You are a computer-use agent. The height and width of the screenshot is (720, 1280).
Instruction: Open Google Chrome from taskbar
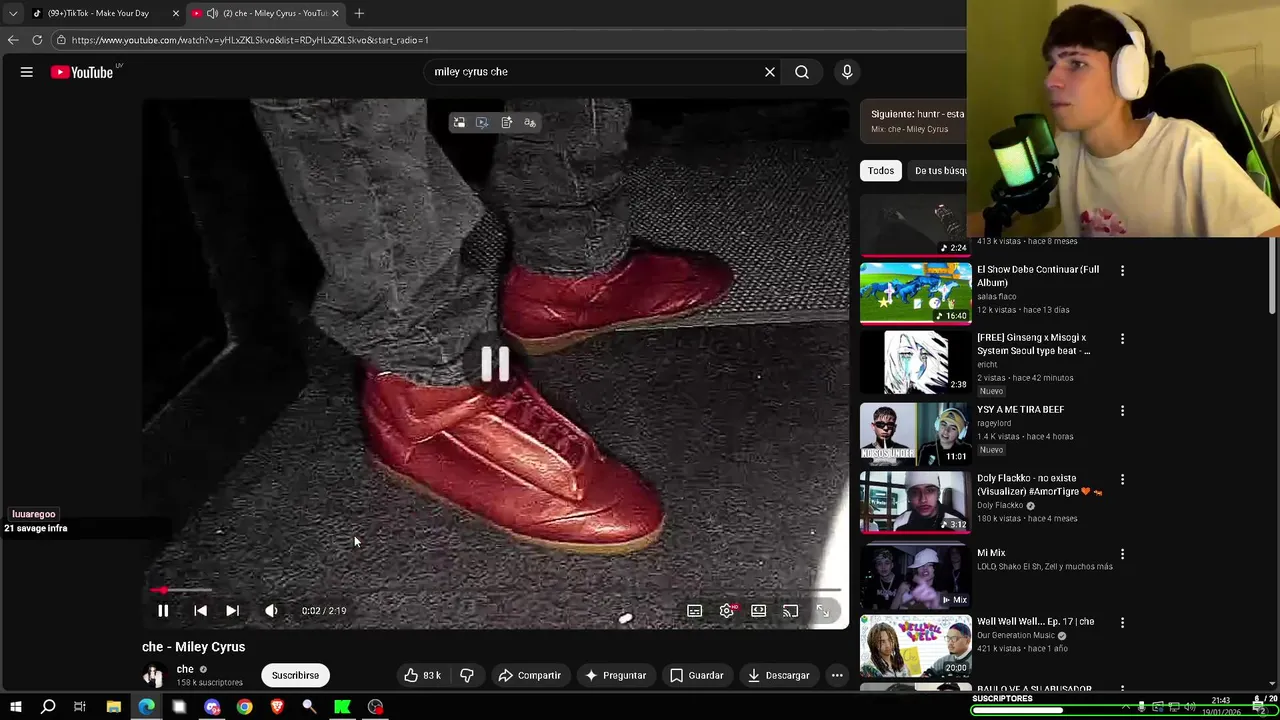[245, 707]
